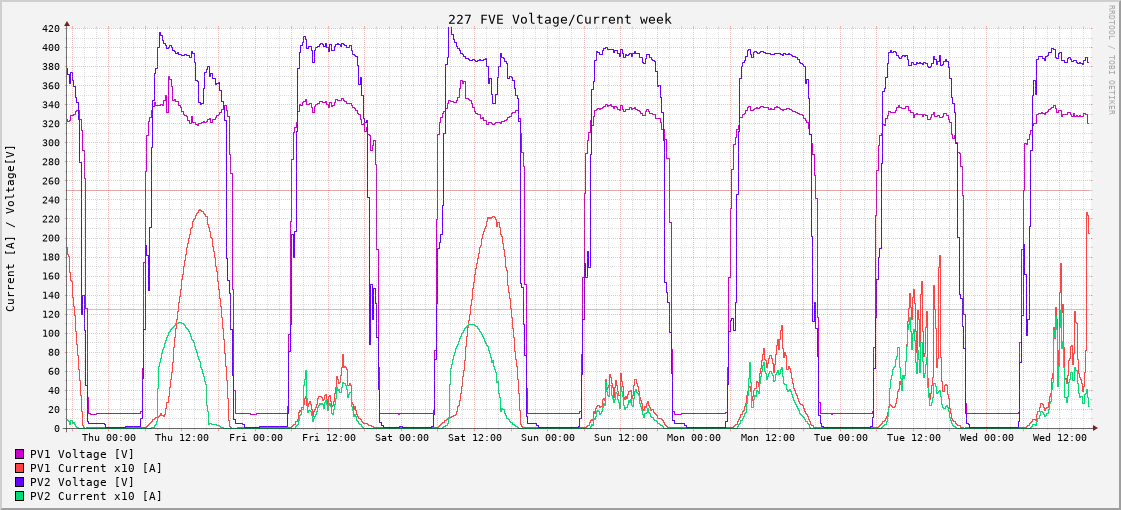
Task: Click the 0 value on the y-axis
Action: (x=57, y=428)
